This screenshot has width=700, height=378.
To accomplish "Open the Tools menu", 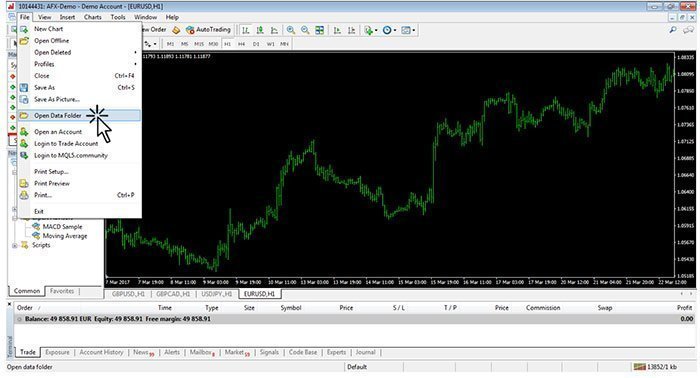I will click(x=118, y=17).
